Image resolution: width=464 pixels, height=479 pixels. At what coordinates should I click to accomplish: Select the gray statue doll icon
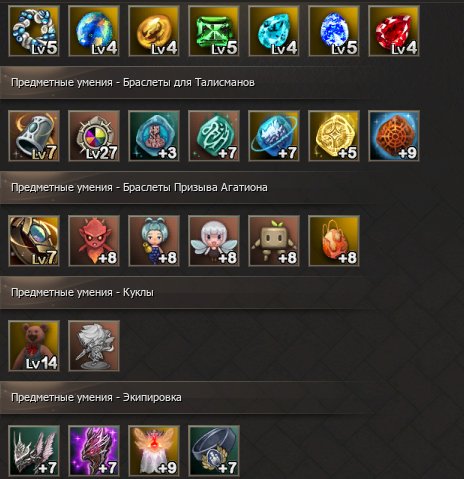point(94,346)
